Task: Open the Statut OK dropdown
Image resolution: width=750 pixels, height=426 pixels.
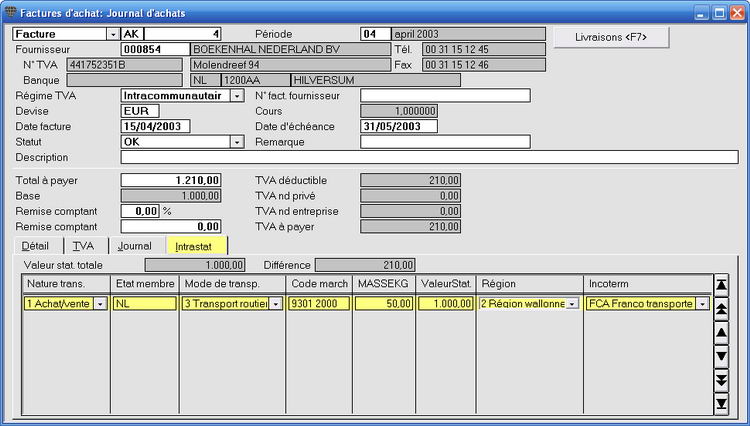Action: [x=237, y=142]
